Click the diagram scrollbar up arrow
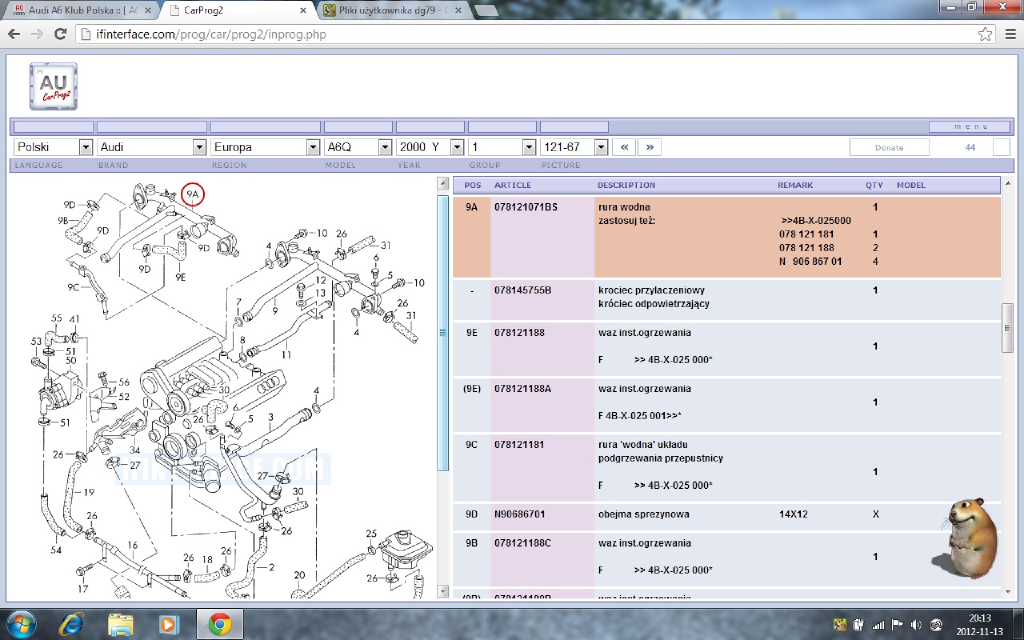Viewport: 1024px width, 640px height. 443,184
